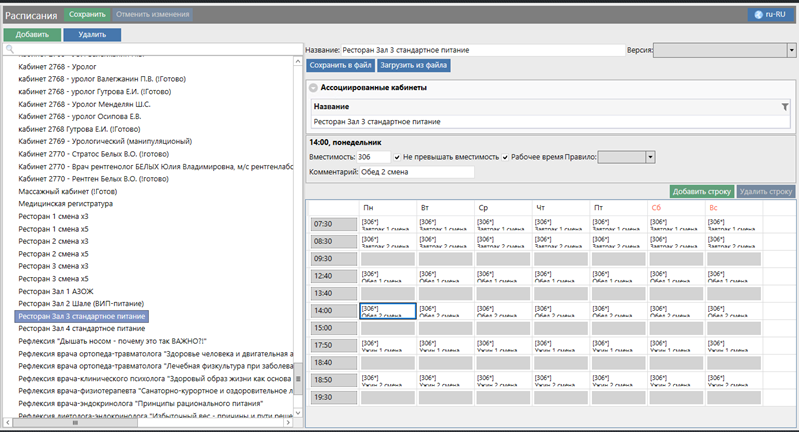Toggle Не превышать вместимость checkbox

(398, 157)
